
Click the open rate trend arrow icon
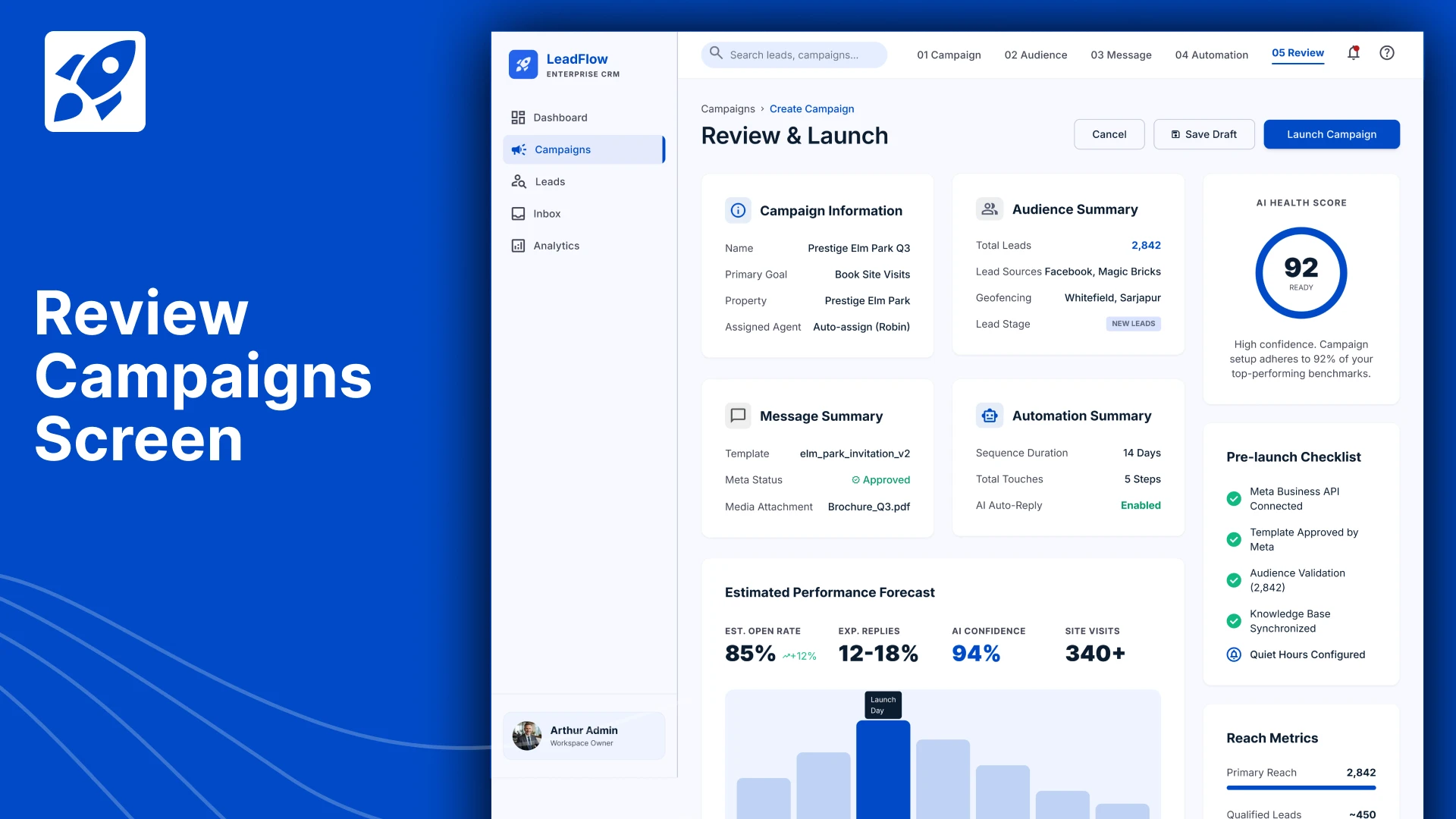787,657
